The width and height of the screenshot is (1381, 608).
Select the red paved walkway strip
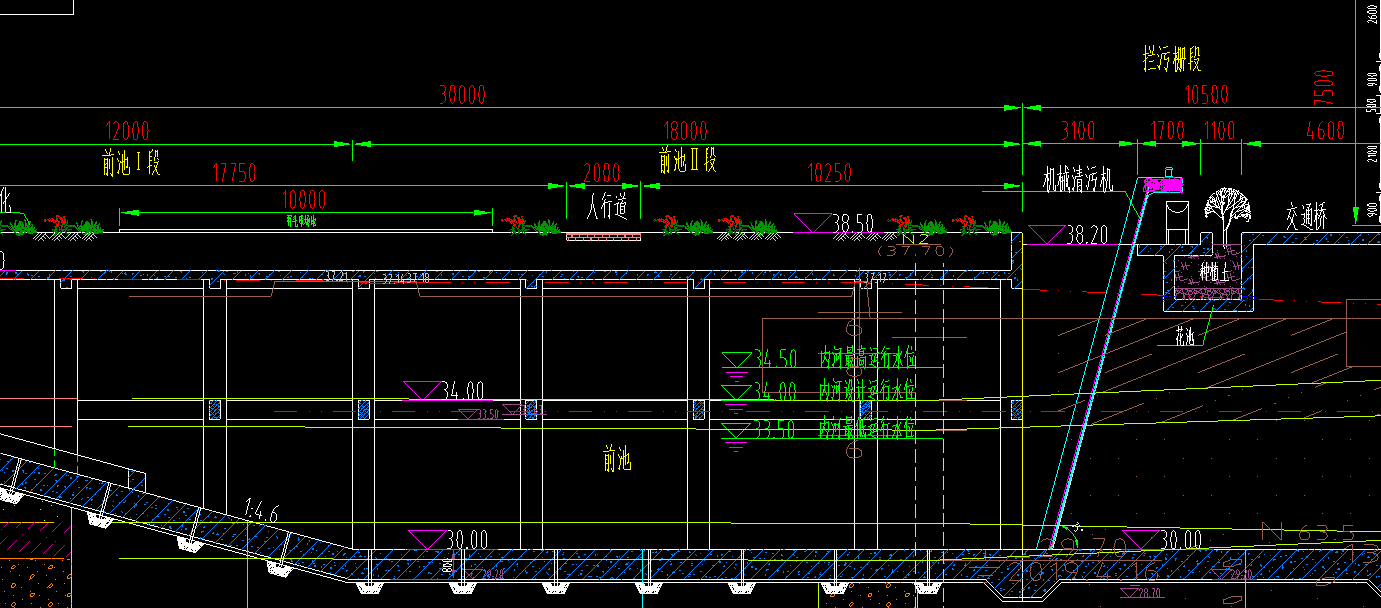603,237
